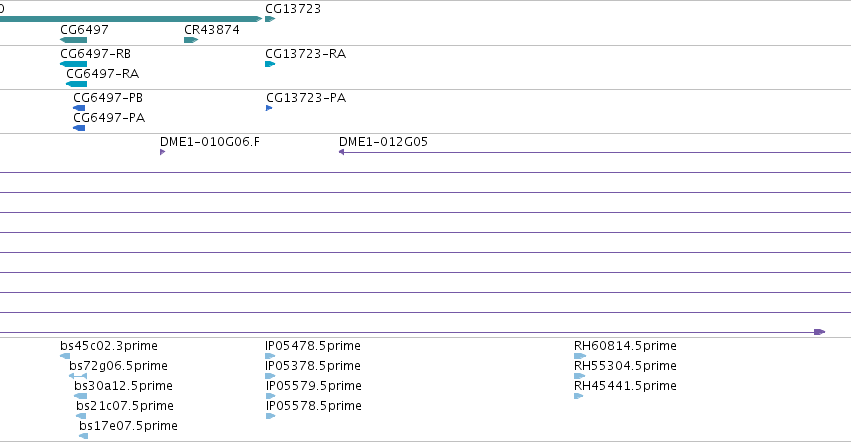Select EST label bs72g06.5prime
This screenshot has height=442, width=851.
tap(118, 365)
